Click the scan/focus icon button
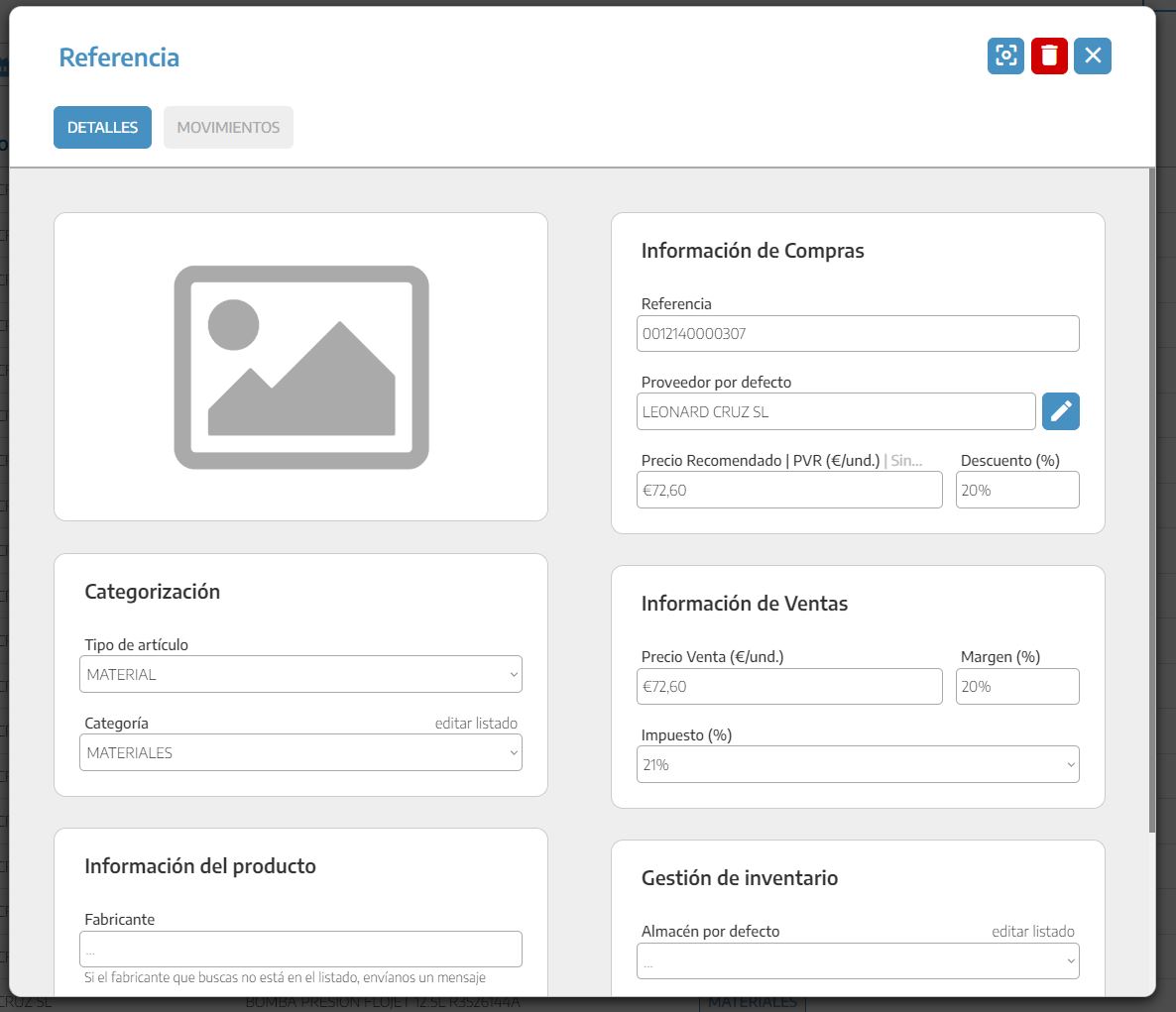The height and width of the screenshot is (1012, 1176). point(1005,56)
